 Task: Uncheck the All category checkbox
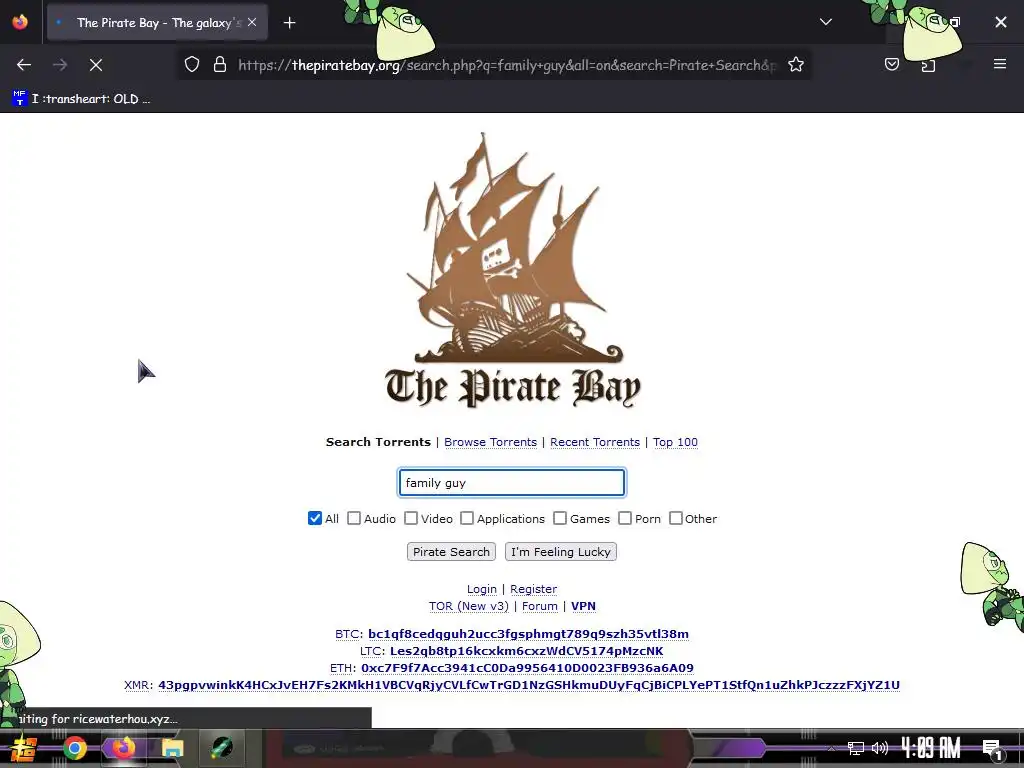click(x=315, y=519)
